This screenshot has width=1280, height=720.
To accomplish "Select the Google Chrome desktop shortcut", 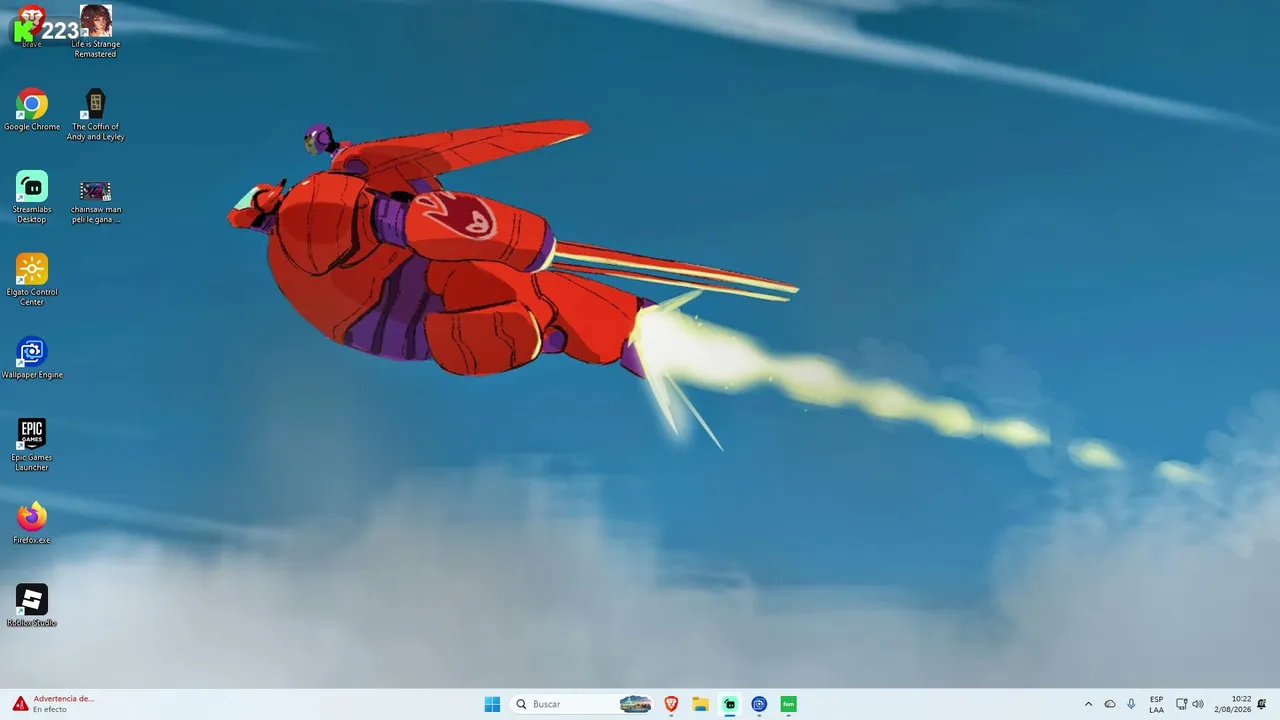I will [x=32, y=110].
